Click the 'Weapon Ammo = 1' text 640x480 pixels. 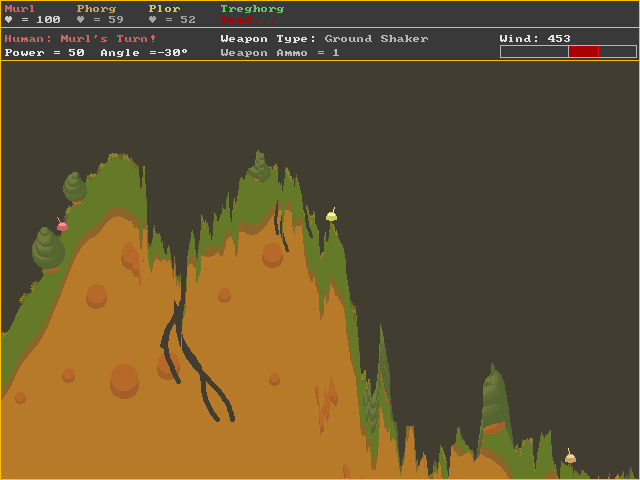pyautogui.click(x=280, y=53)
